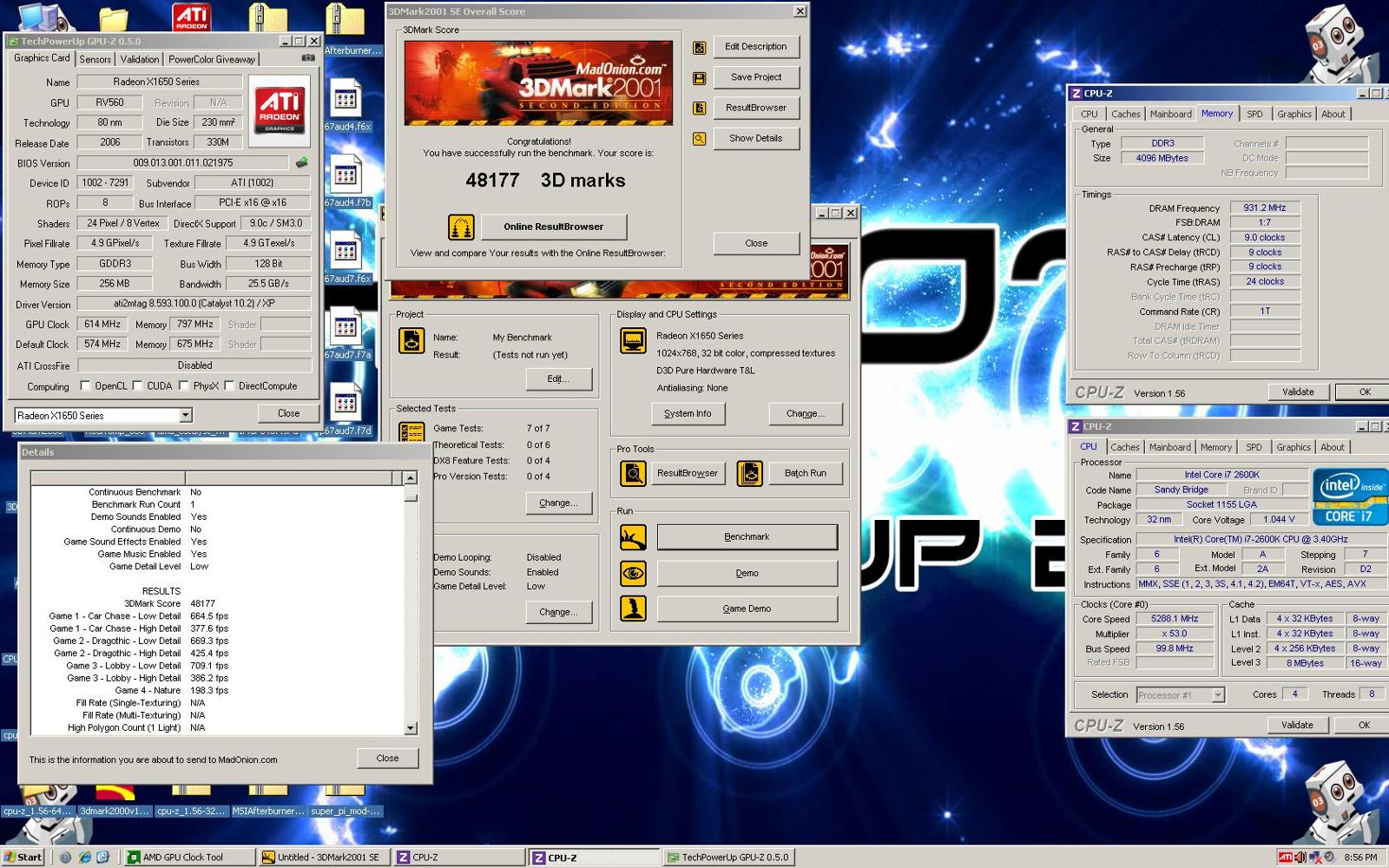Click the Save Project button
The width and height of the screenshot is (1389, 868).
(756, 77)
